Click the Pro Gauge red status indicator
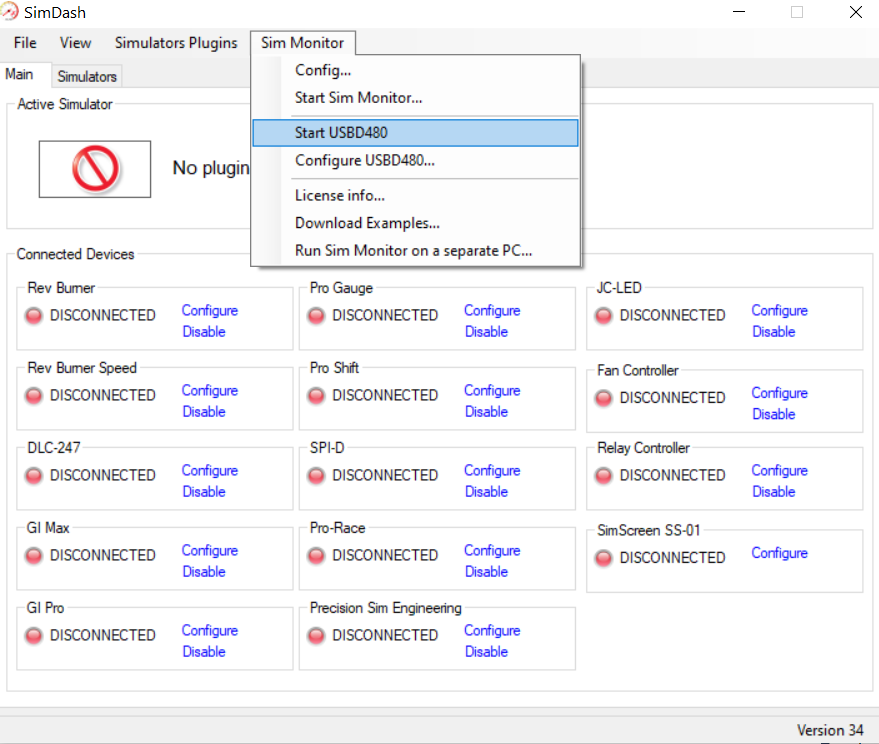The image size is (879, 744). [317, 316]
